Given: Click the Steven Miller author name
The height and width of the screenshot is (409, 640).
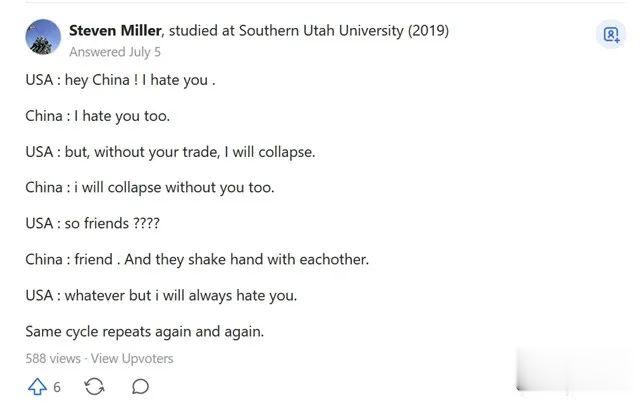Looking at the screenshot, I should (x=115, y=30).
